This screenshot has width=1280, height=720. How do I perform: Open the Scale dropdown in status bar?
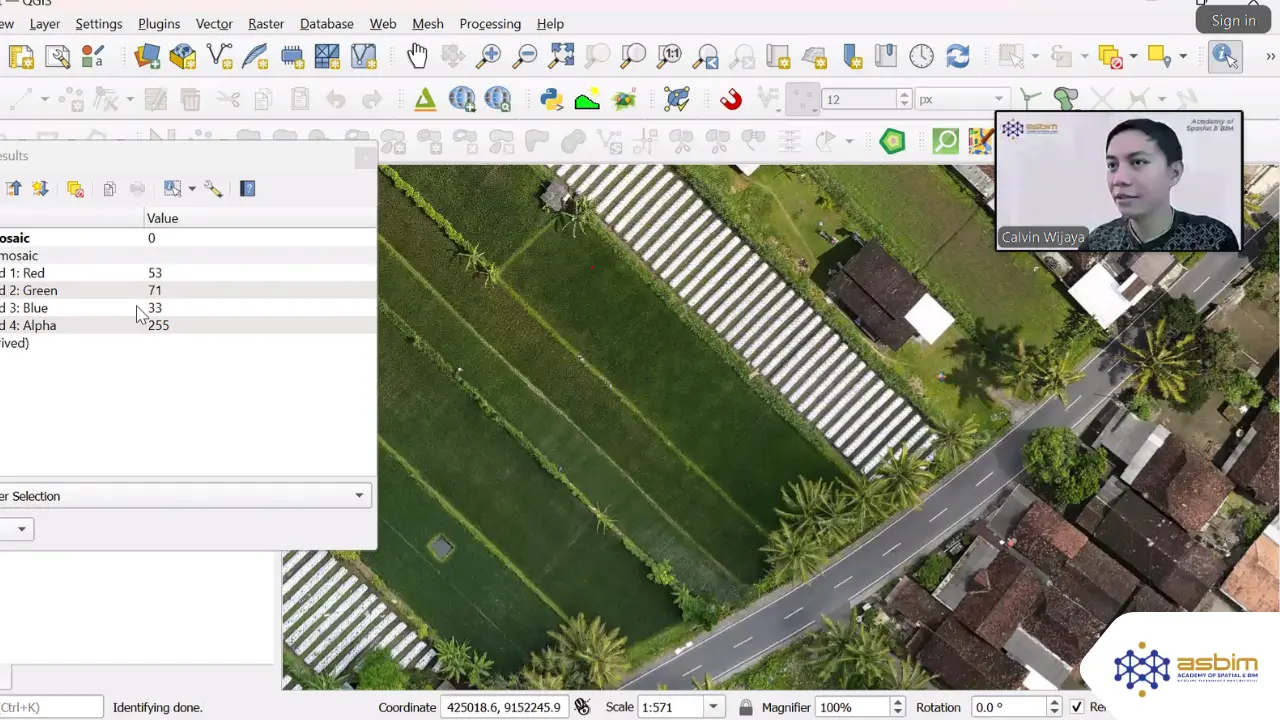coord(713,707)
